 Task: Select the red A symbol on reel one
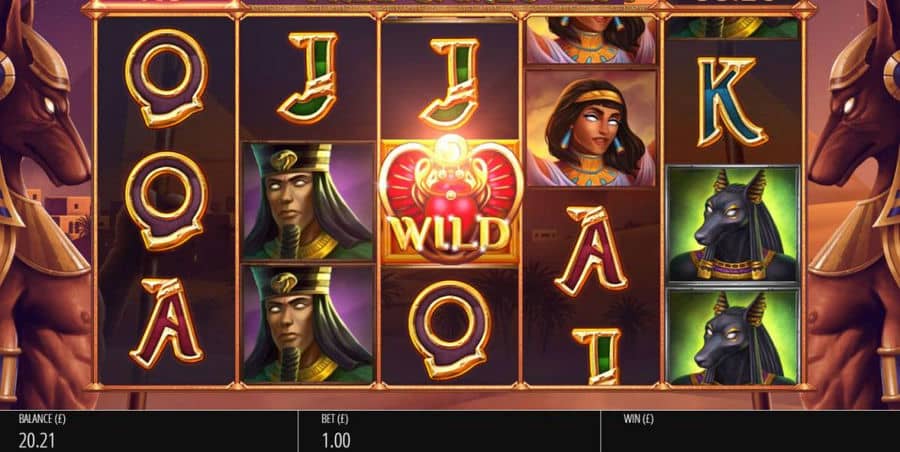click(x=166, y=323)
